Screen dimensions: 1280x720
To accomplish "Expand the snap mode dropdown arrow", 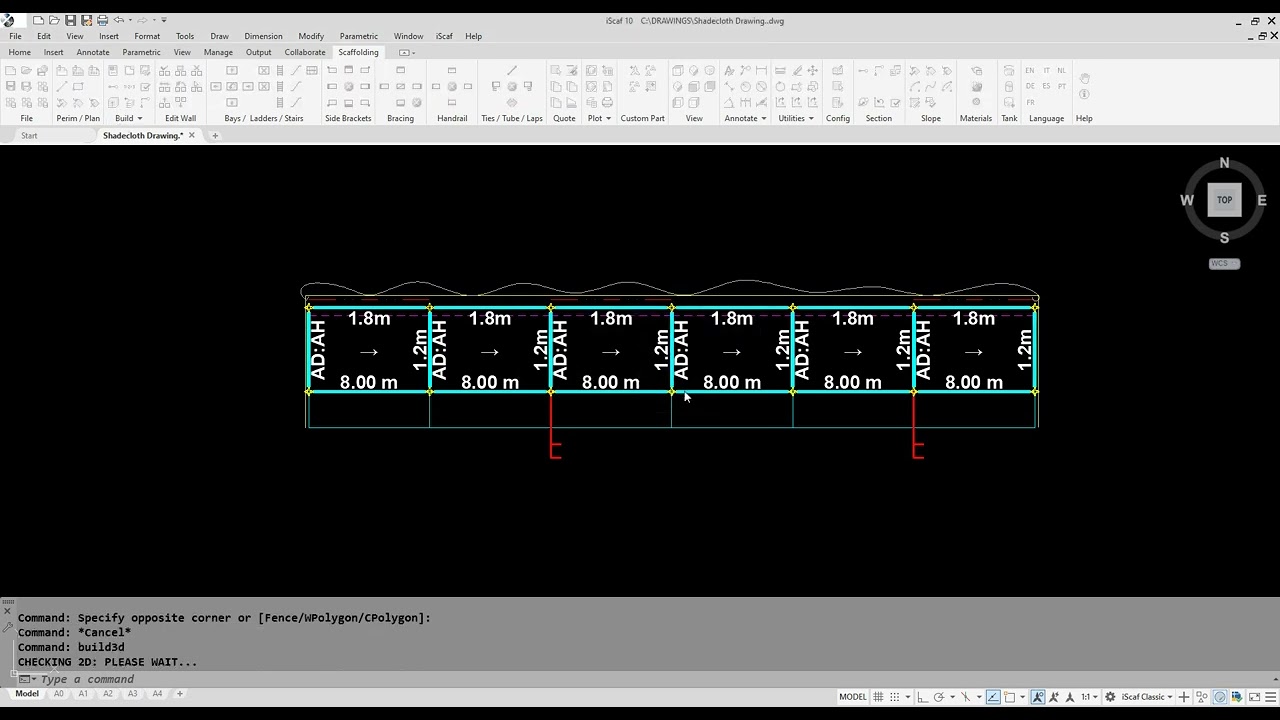I will [908, 697].
